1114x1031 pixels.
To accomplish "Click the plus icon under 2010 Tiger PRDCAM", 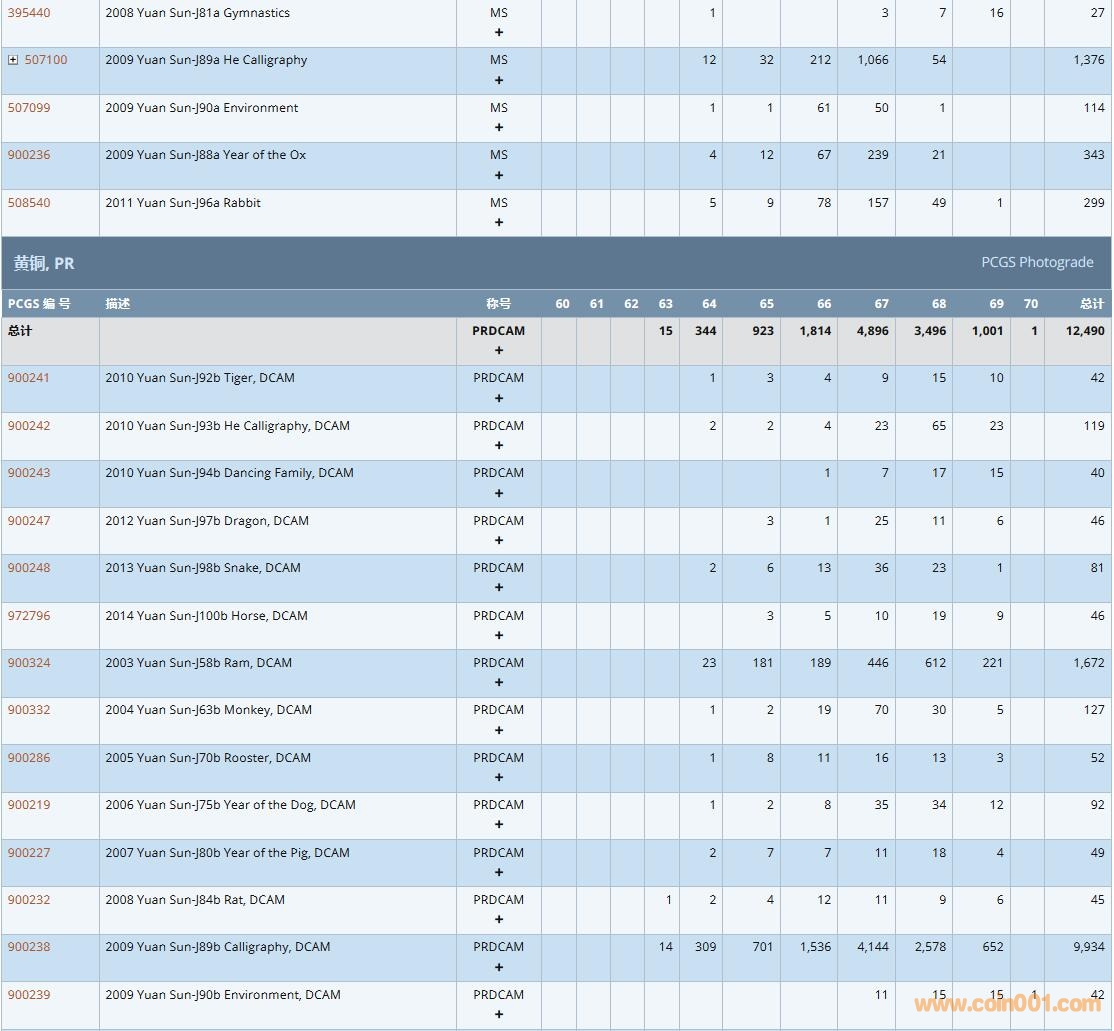I will tap(499, 398).
